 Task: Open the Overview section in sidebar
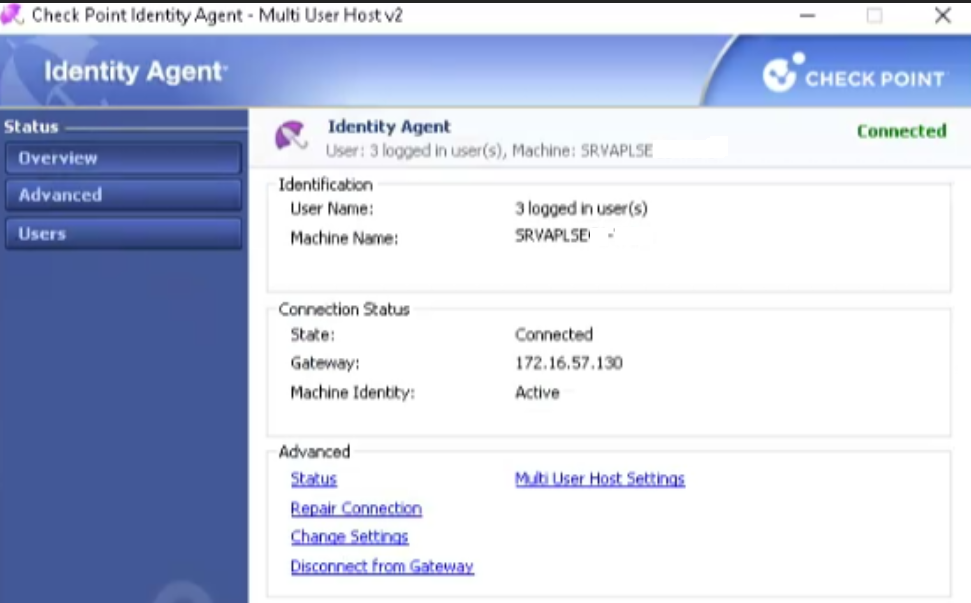click(123, 158)
